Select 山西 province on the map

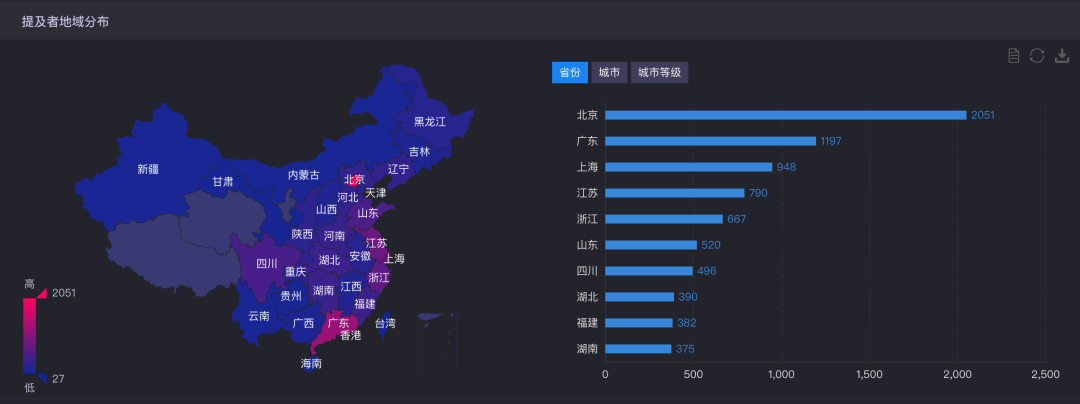tap(326, 209)
